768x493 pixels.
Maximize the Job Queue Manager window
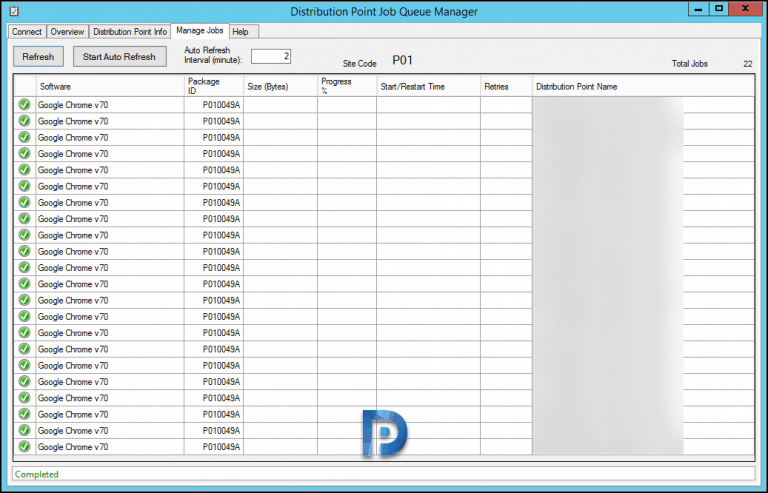click(719, 9)
